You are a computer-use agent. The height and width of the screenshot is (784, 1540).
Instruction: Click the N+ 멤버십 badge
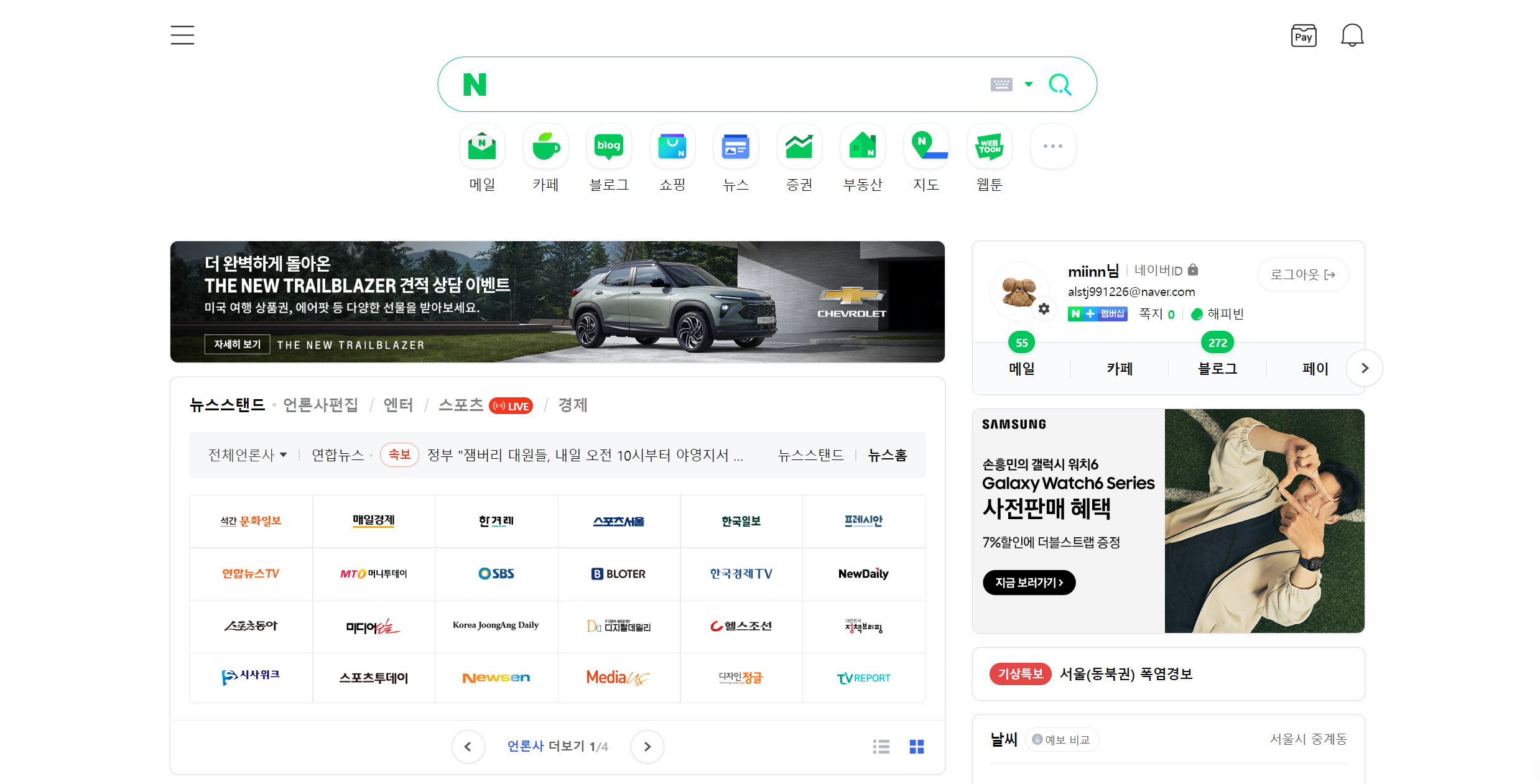pos(1098,314)
